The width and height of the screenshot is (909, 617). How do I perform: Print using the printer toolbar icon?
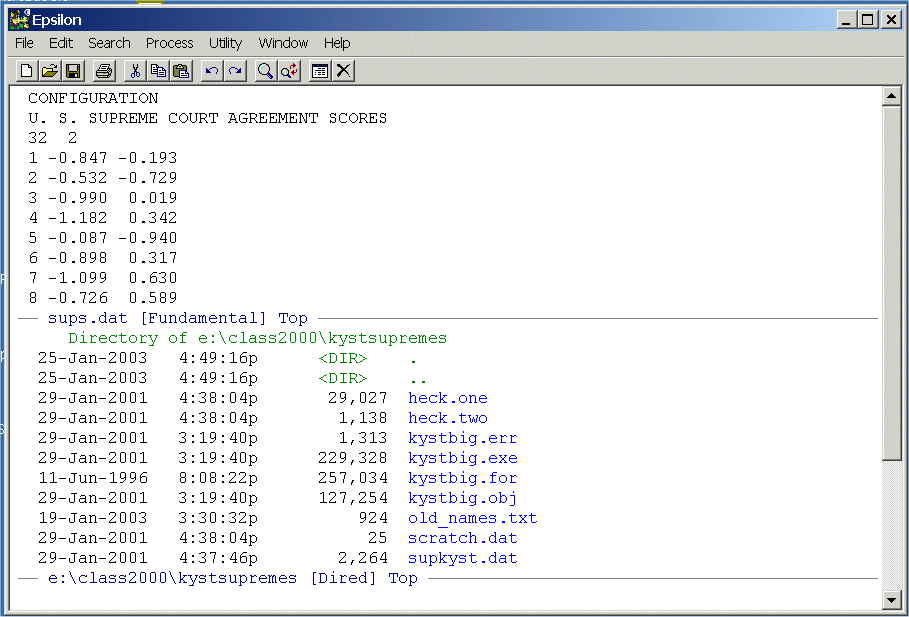pyautogui.click(x=104, y=71)
